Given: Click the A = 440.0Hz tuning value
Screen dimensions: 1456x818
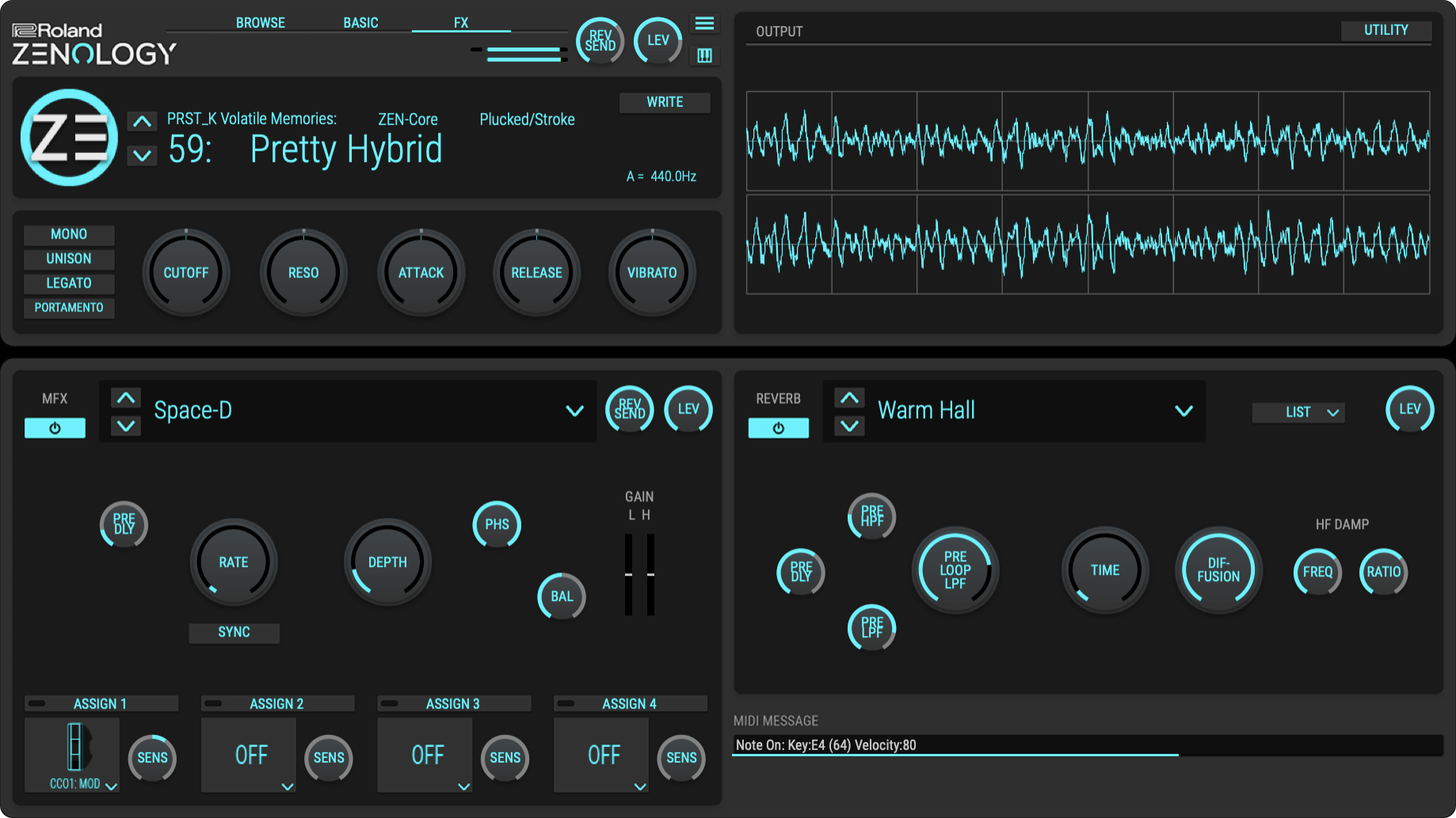Looking at the screenshot, I should click(x=661, y=177).
